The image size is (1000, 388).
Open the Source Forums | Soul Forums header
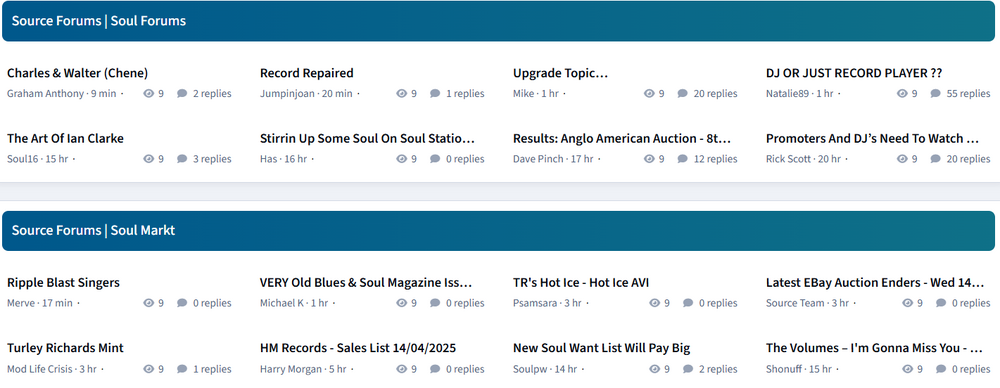[x=99, y=21]
